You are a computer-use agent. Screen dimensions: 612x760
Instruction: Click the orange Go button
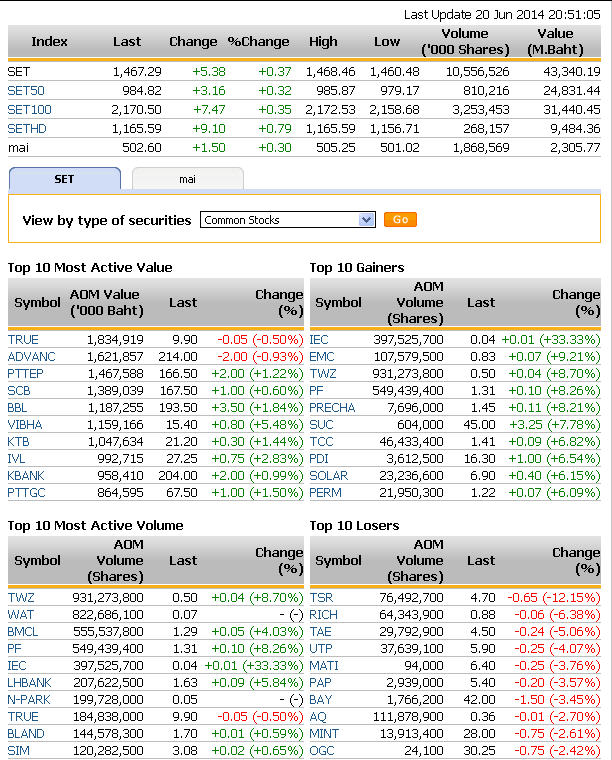tap(400, 220)
